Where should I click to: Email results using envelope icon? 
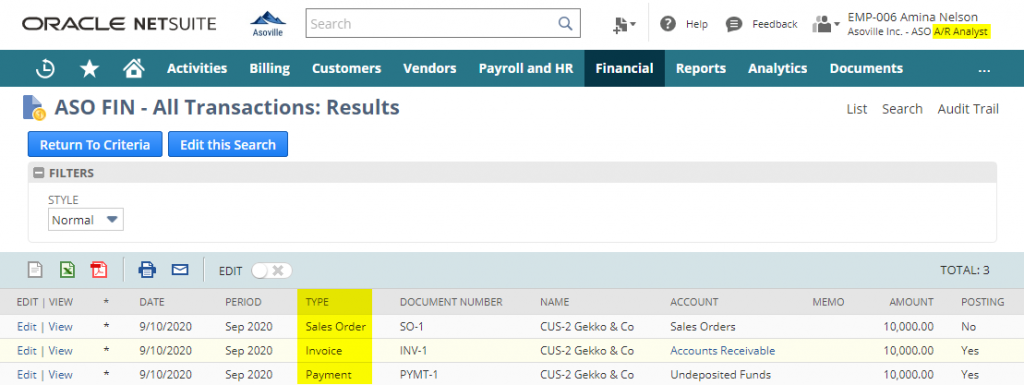click(180, 270)
